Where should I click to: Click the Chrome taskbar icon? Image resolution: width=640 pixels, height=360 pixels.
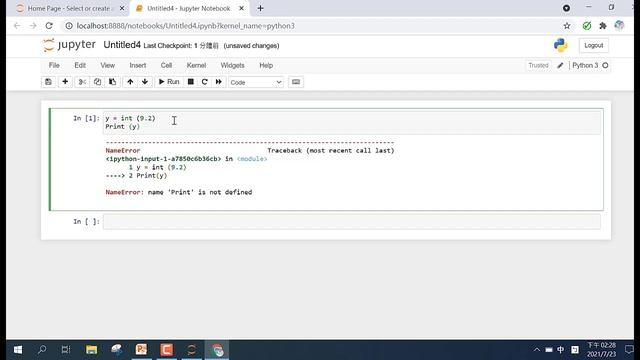pyautogui.click(x=217, y=350)
